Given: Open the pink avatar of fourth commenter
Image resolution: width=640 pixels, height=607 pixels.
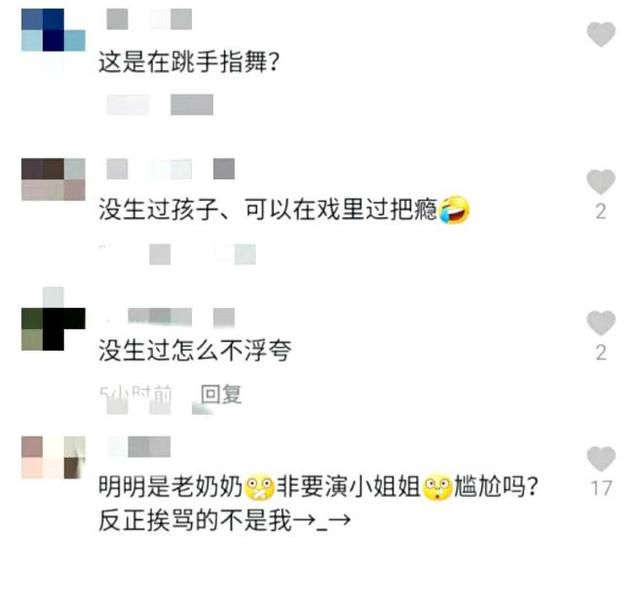Looking at the screenshot, I should coord(53,457).
